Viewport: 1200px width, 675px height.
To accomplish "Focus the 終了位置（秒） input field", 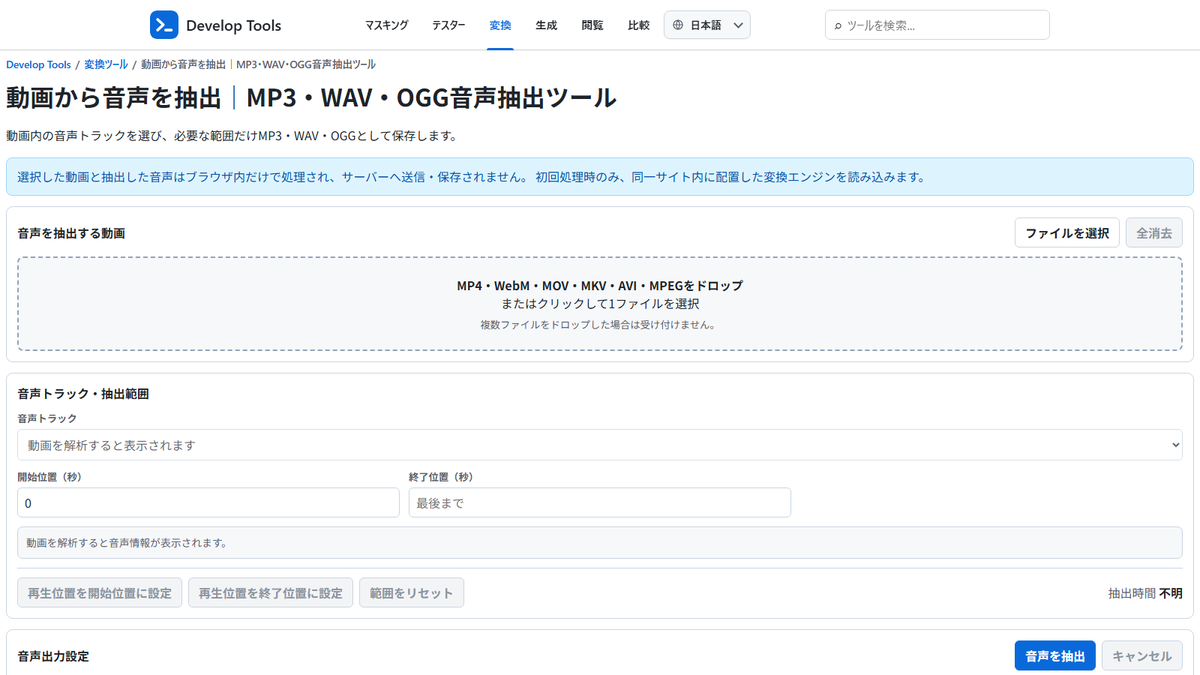I will pos(600,503).
